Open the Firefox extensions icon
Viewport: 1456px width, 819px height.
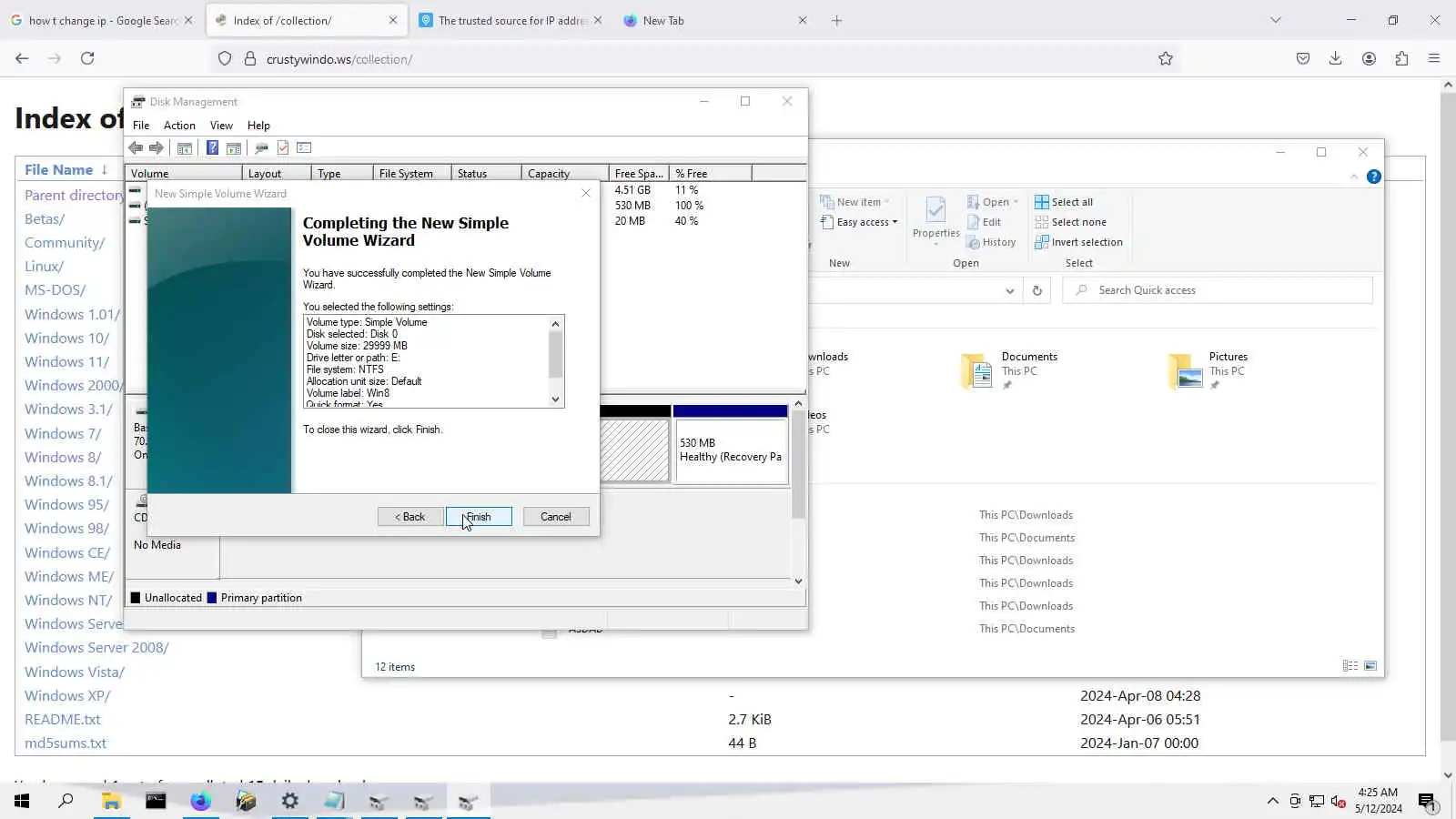[1401, 58]
